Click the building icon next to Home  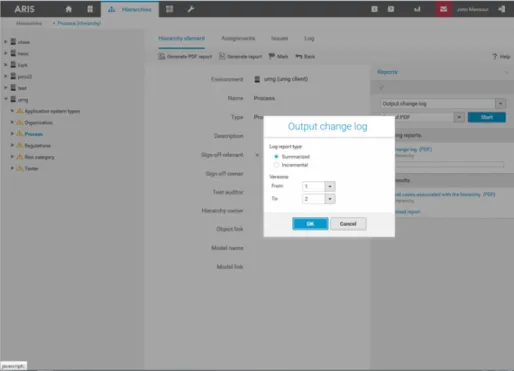[x=90, y=9]
